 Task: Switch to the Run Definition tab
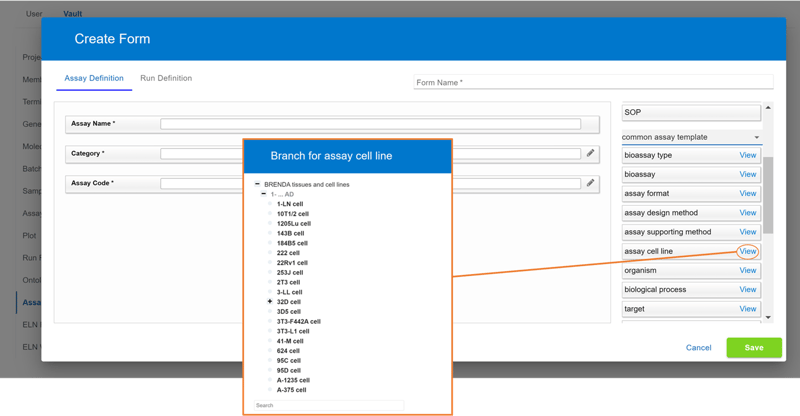[166, 78]
